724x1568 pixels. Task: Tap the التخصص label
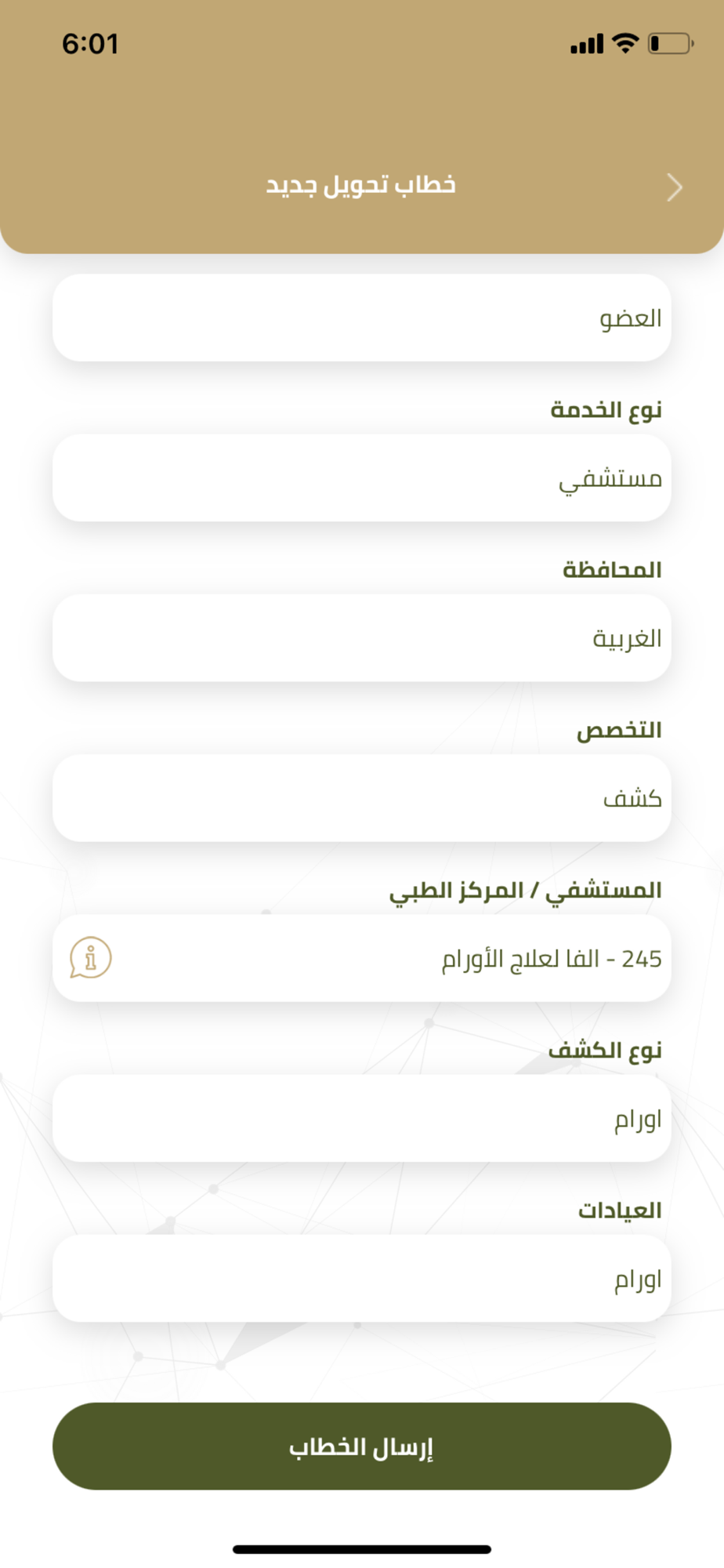[619, 730]
